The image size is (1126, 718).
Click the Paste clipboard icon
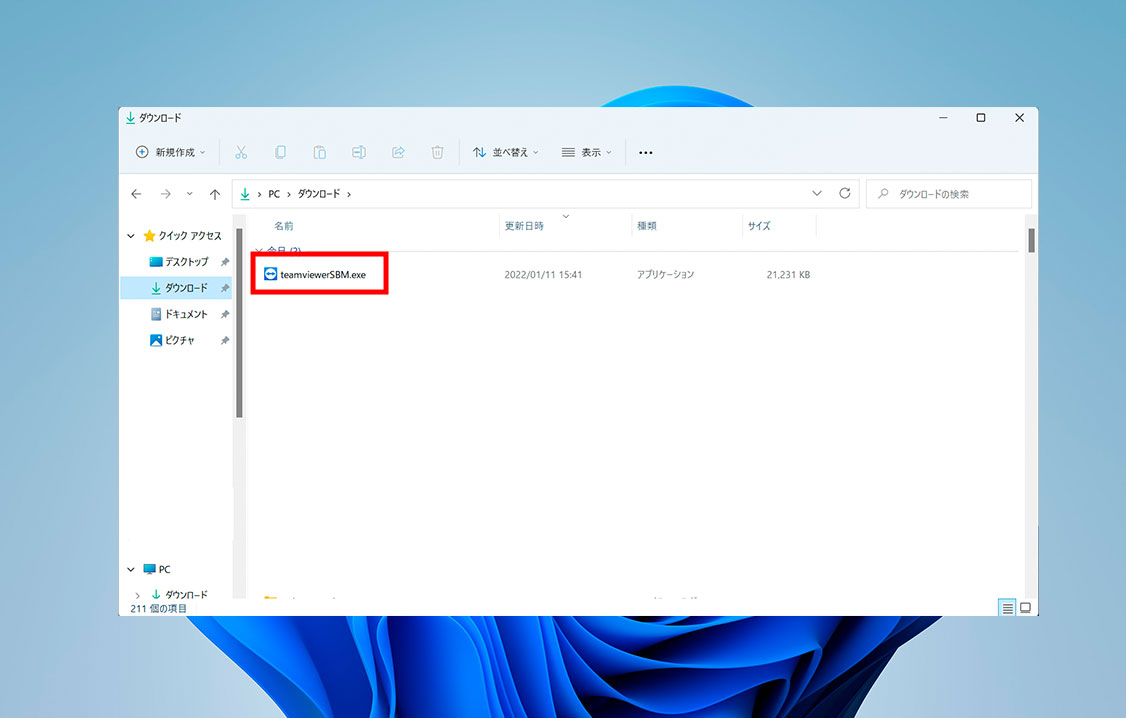point(320,152)
